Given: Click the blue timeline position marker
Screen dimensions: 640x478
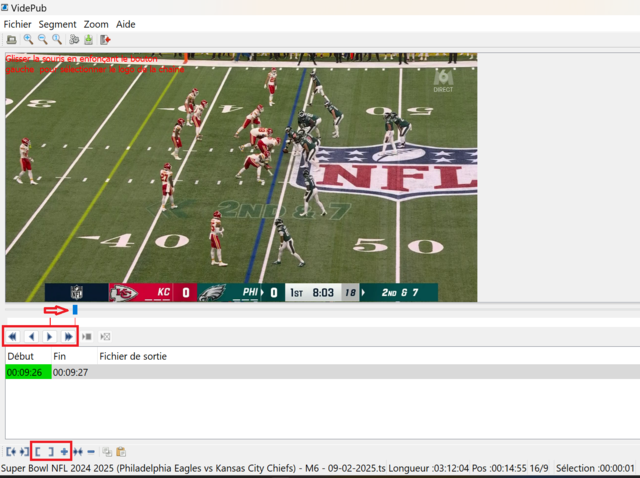Looking at the screenshot, I should pyautogui.click(x=75, y=310).
